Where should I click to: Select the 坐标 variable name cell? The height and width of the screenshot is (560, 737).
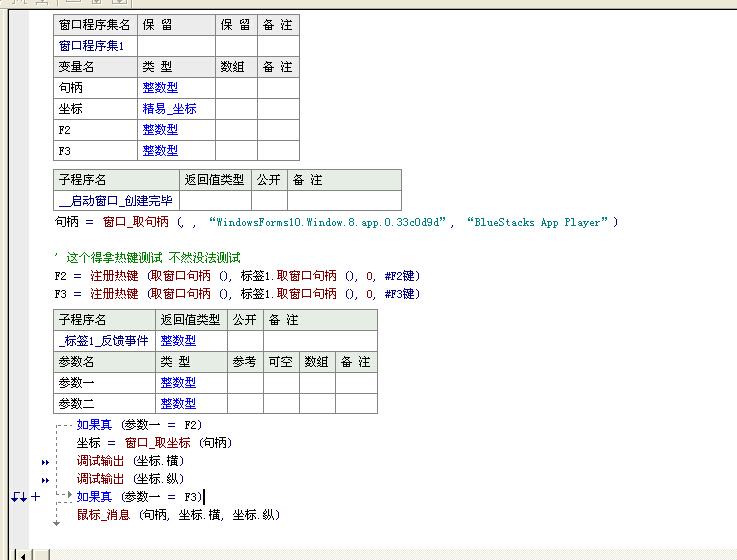[x=95, y=109]
